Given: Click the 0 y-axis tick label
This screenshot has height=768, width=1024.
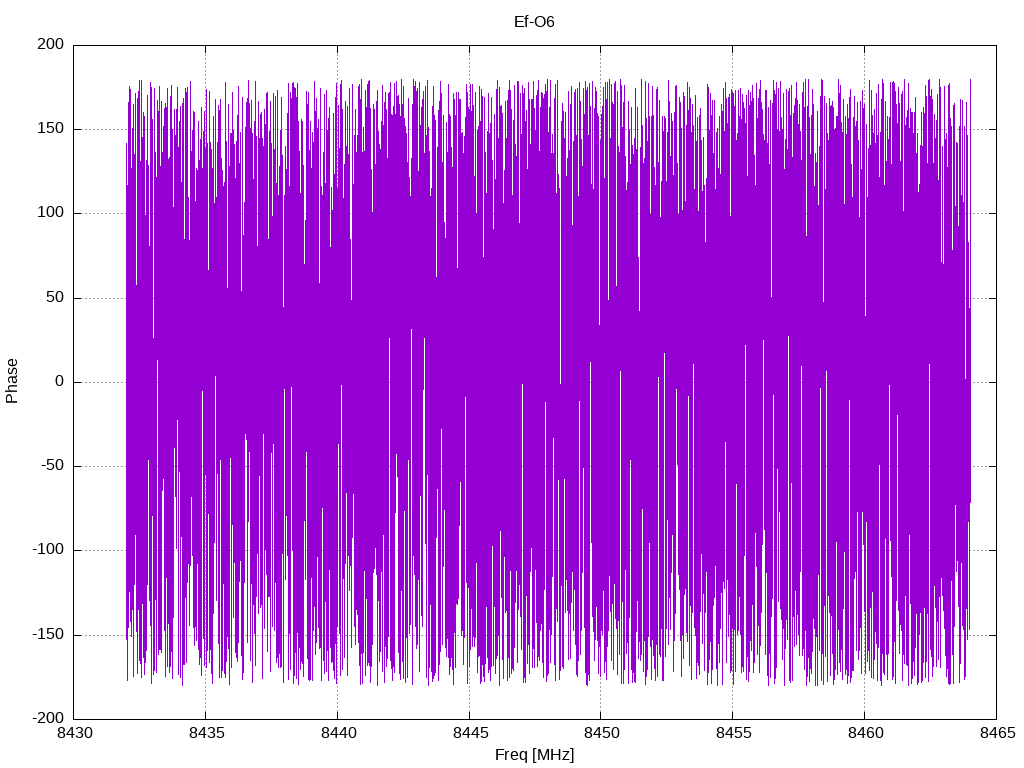Looking at the screenshot, I should (x=60, y=381).
